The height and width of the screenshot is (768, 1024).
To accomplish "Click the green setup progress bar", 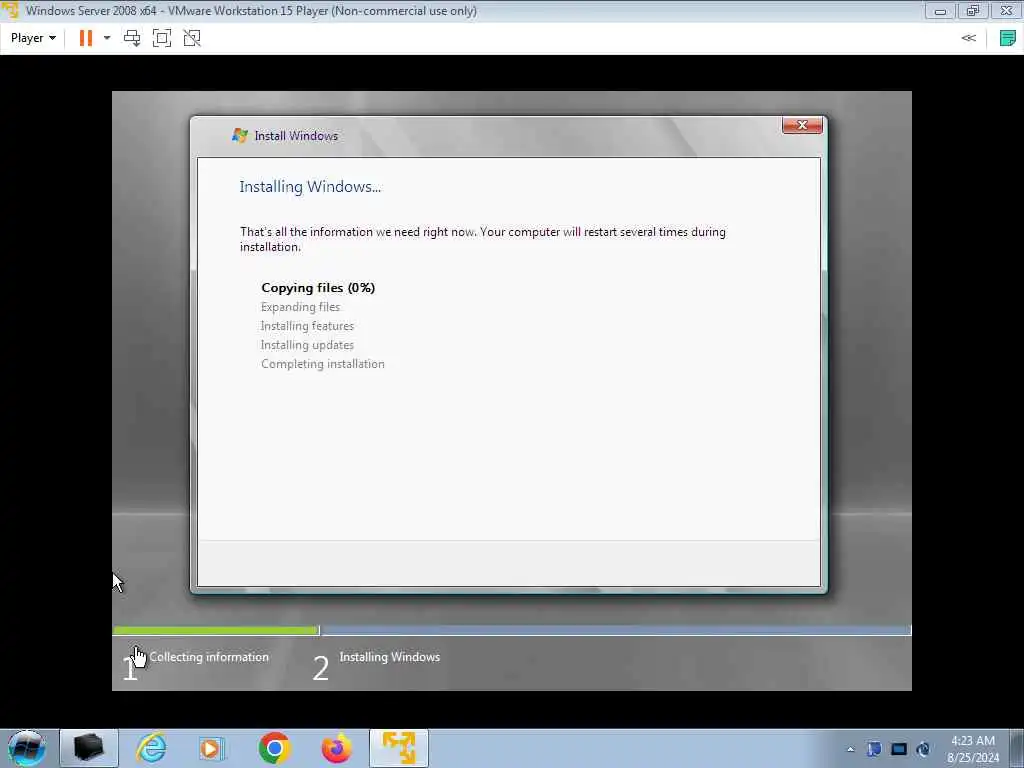I will tap(216, 630).
